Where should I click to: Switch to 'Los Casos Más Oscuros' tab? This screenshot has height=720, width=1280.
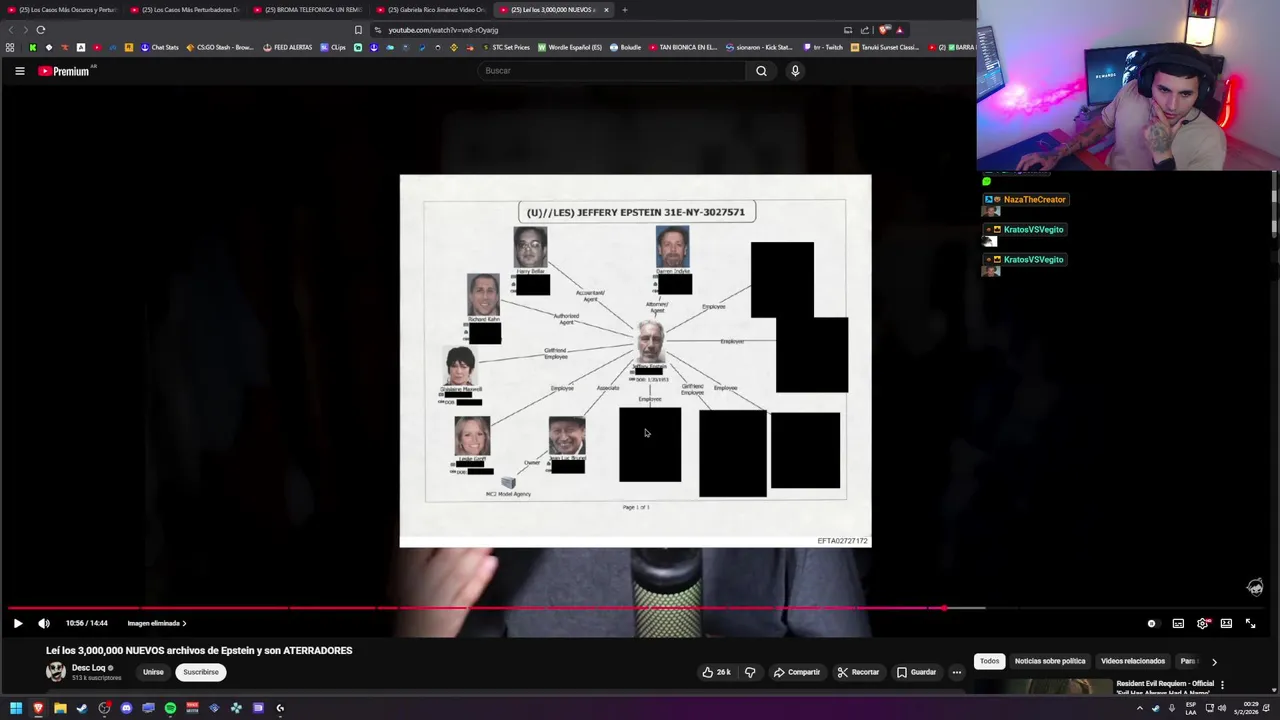click(61, 10)
